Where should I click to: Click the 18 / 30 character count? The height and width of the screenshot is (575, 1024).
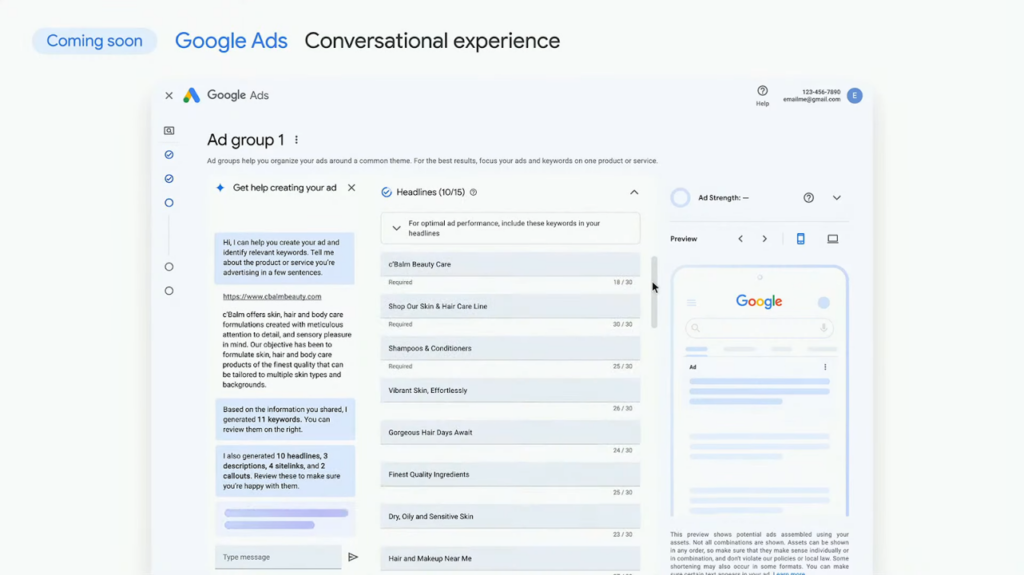point(622,282)
